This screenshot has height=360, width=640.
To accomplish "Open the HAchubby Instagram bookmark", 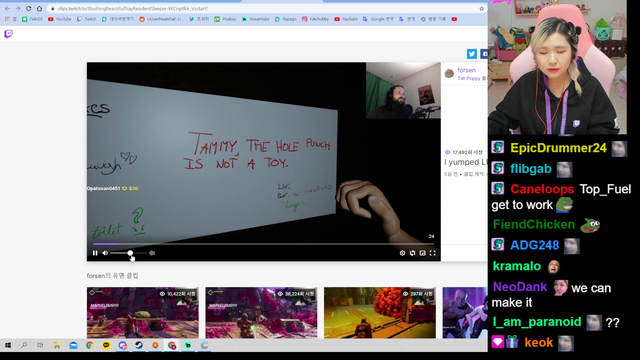I will [316, 19].
